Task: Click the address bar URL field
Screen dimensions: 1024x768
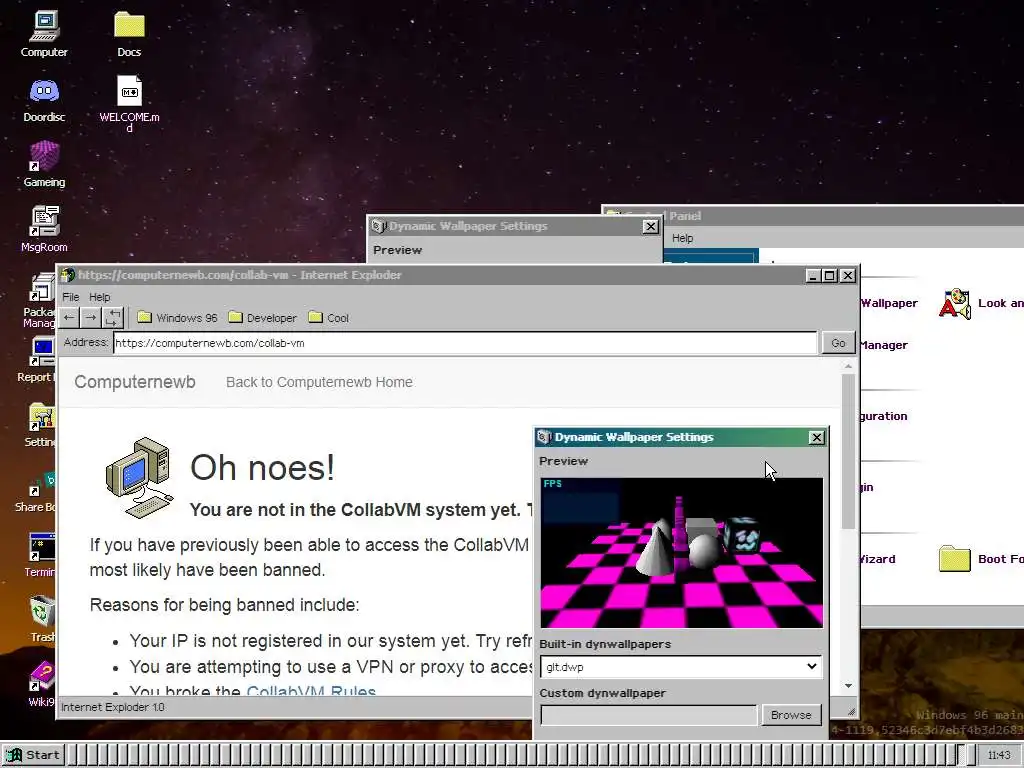Action: click(465, 343)
